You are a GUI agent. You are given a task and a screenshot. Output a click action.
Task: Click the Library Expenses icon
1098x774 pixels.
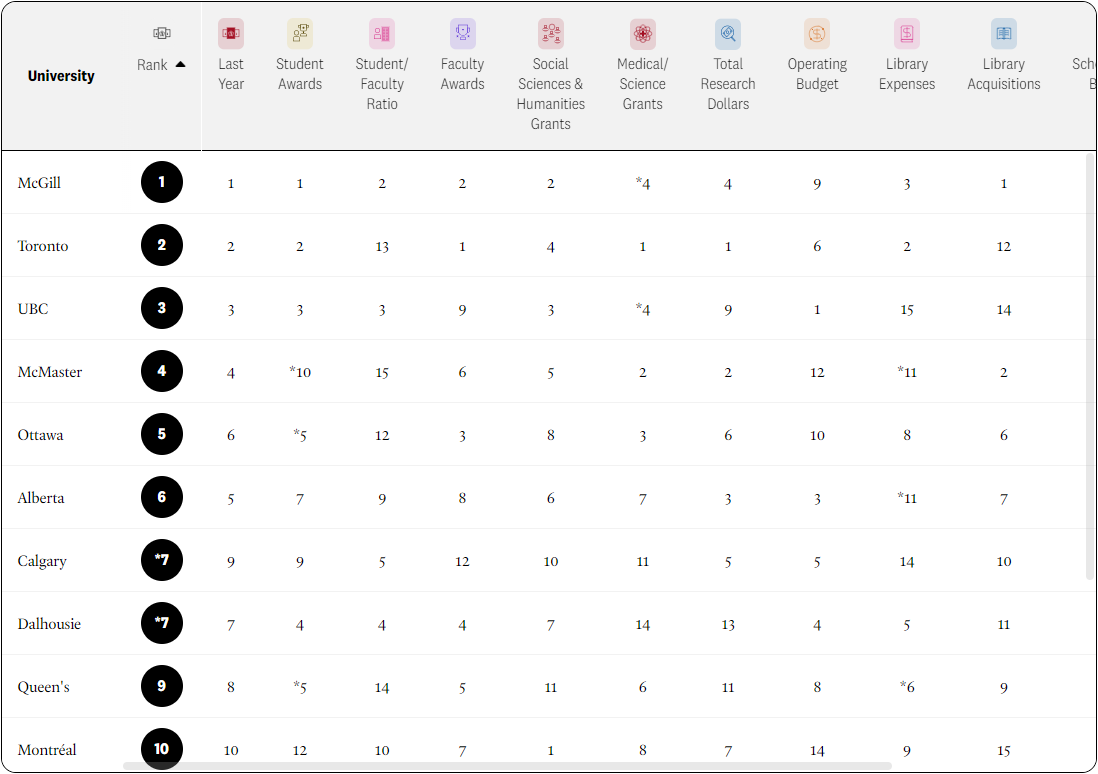click(x=906, y=33)
